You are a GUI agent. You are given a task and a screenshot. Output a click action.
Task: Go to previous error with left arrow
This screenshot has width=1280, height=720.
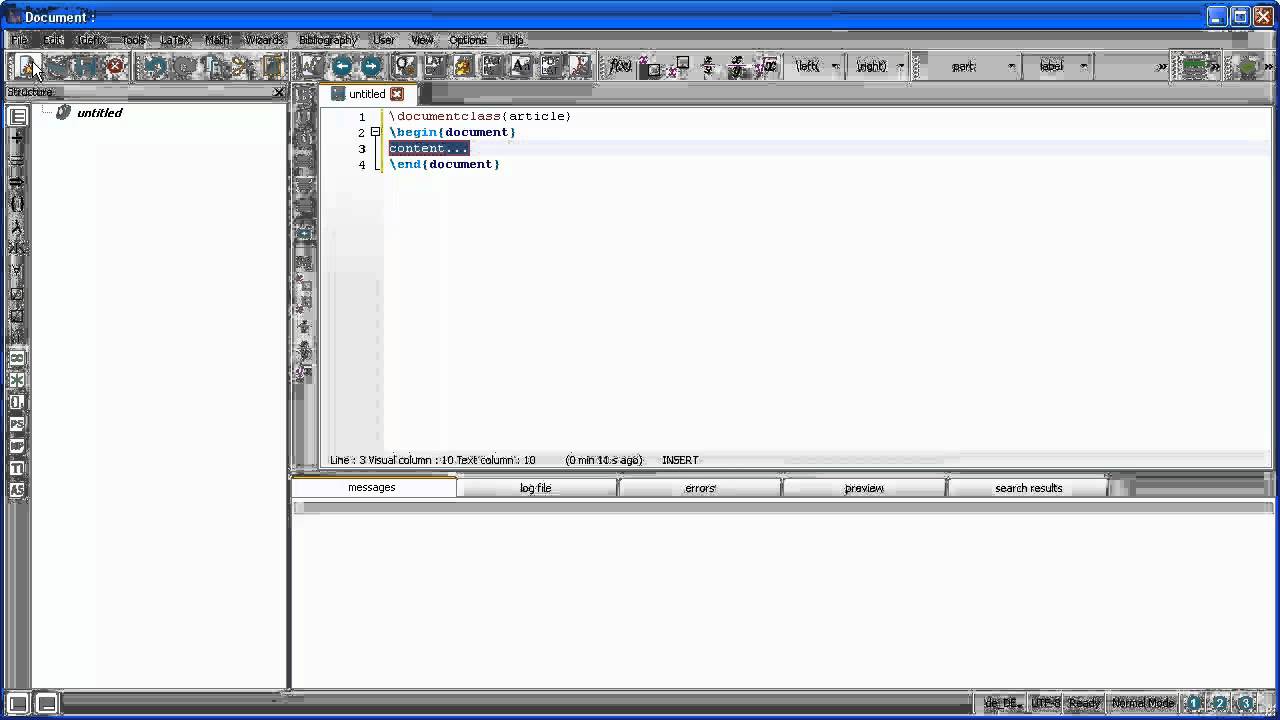click(342, 66)
